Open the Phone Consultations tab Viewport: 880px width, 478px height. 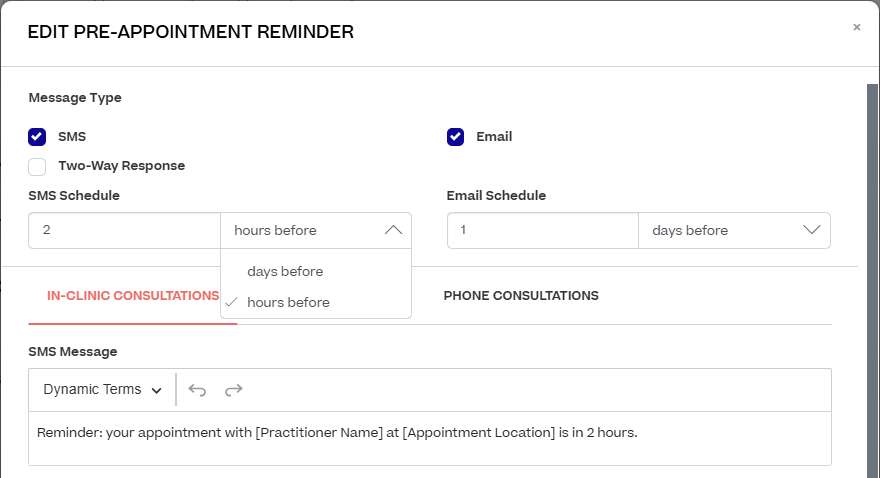pos(521,296)
